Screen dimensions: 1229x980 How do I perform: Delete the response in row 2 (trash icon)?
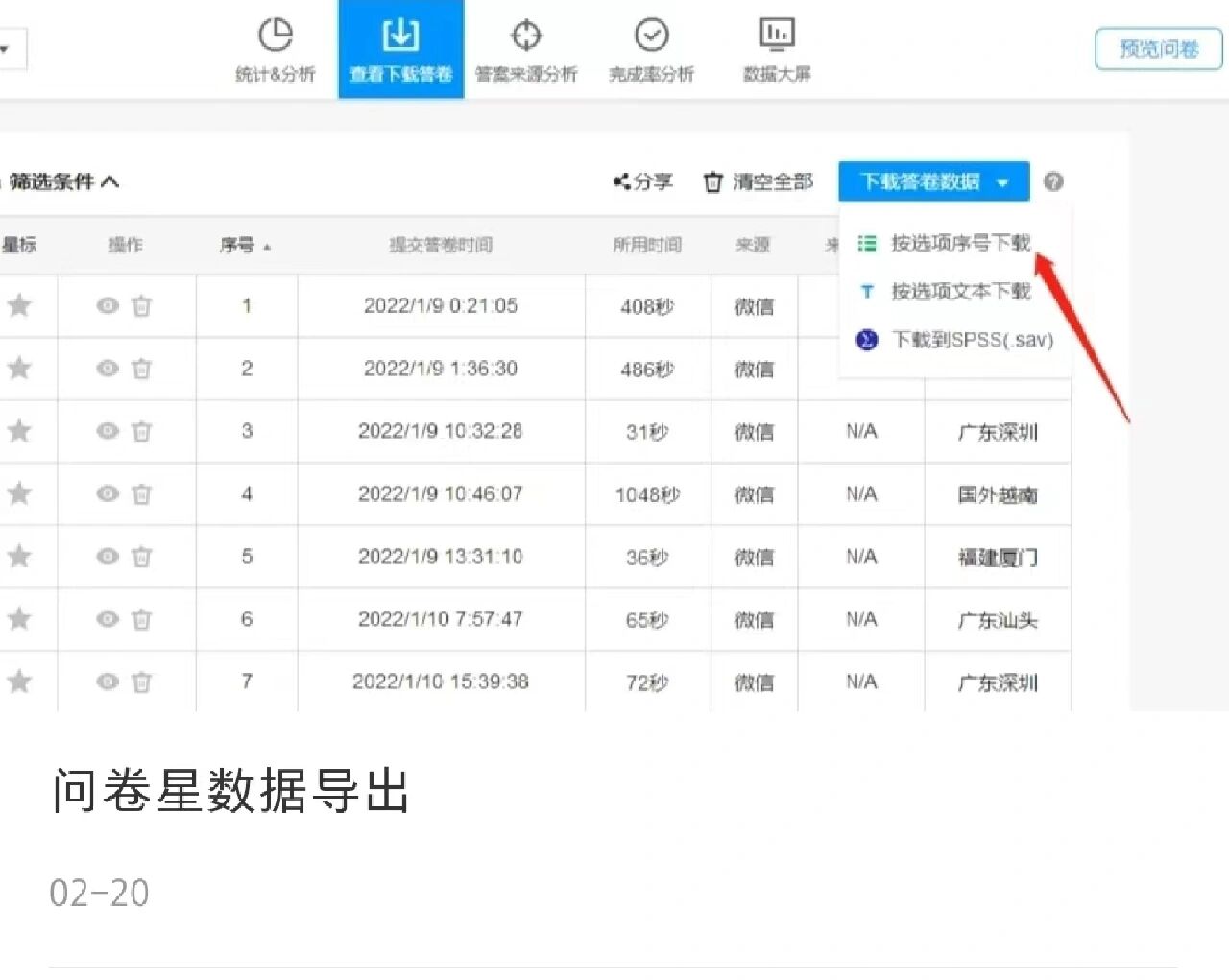point(141,369)
